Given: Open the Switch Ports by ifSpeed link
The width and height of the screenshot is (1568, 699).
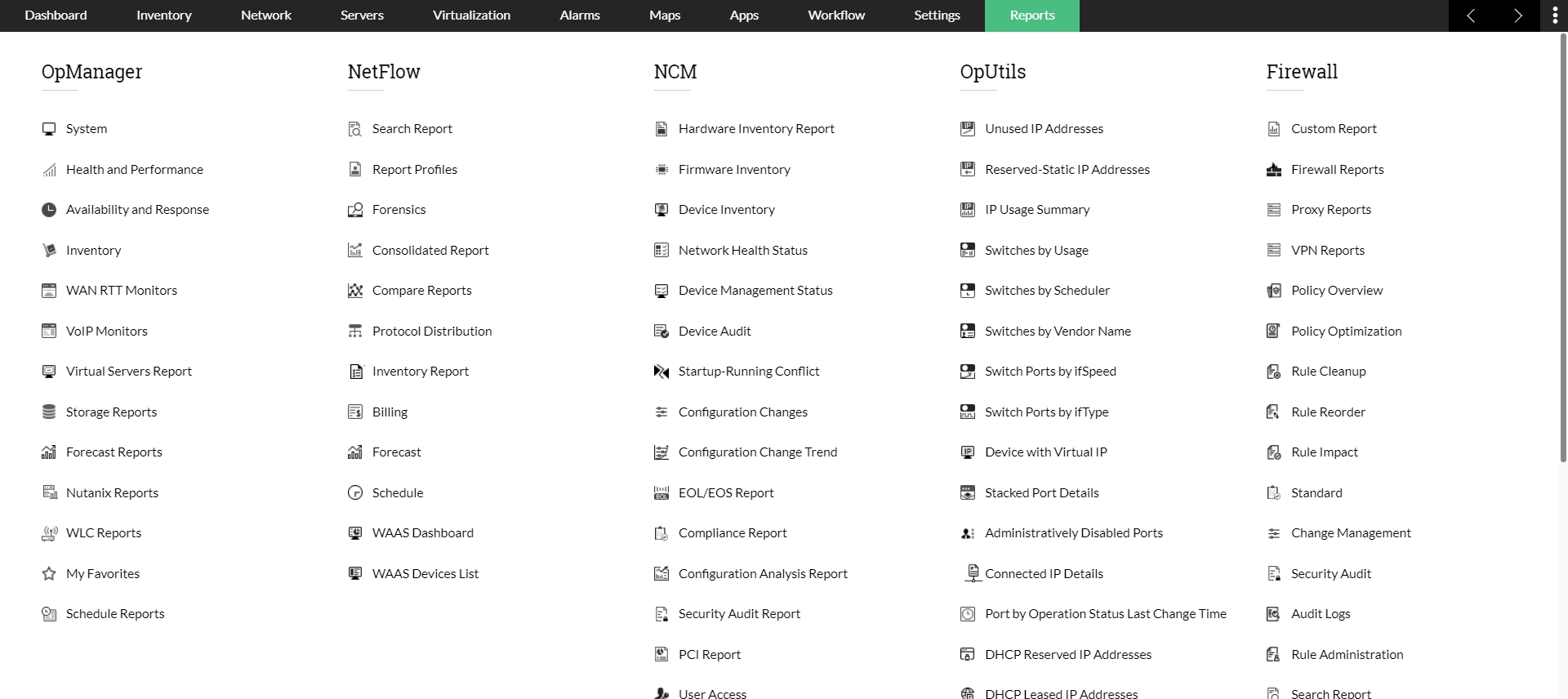Looking at the screenshot, I should 1050,372.
